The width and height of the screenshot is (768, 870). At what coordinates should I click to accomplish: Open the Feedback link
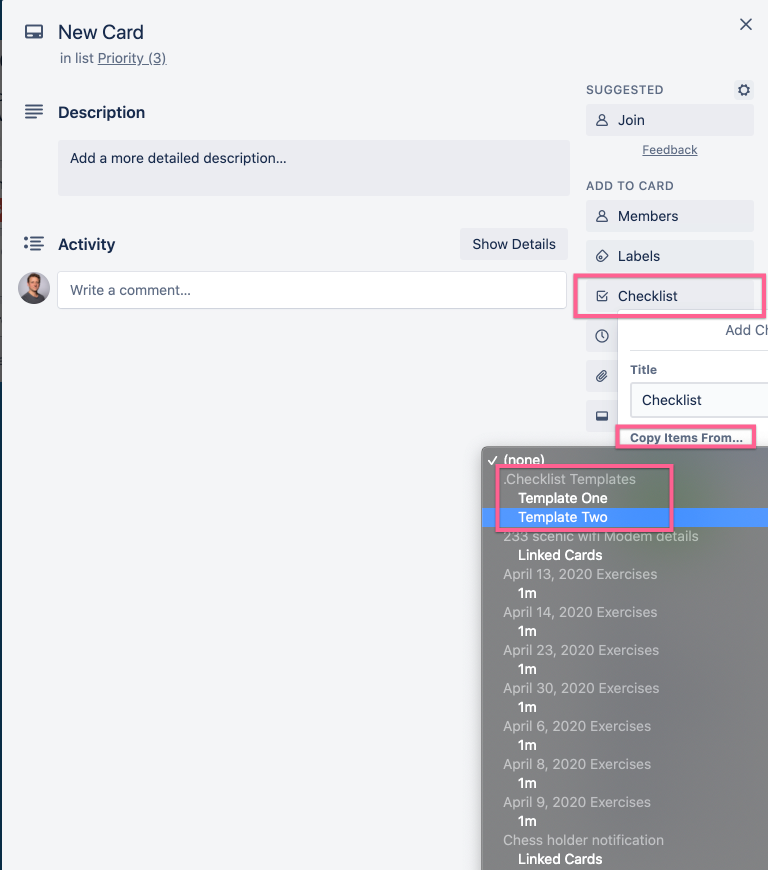tap(670, 150)
